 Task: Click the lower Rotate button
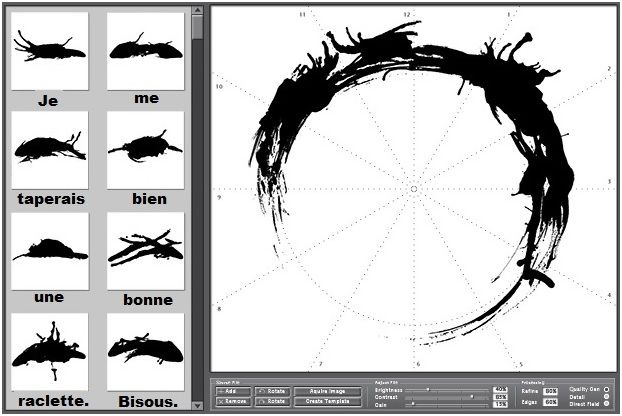click(x=273, y=401)
